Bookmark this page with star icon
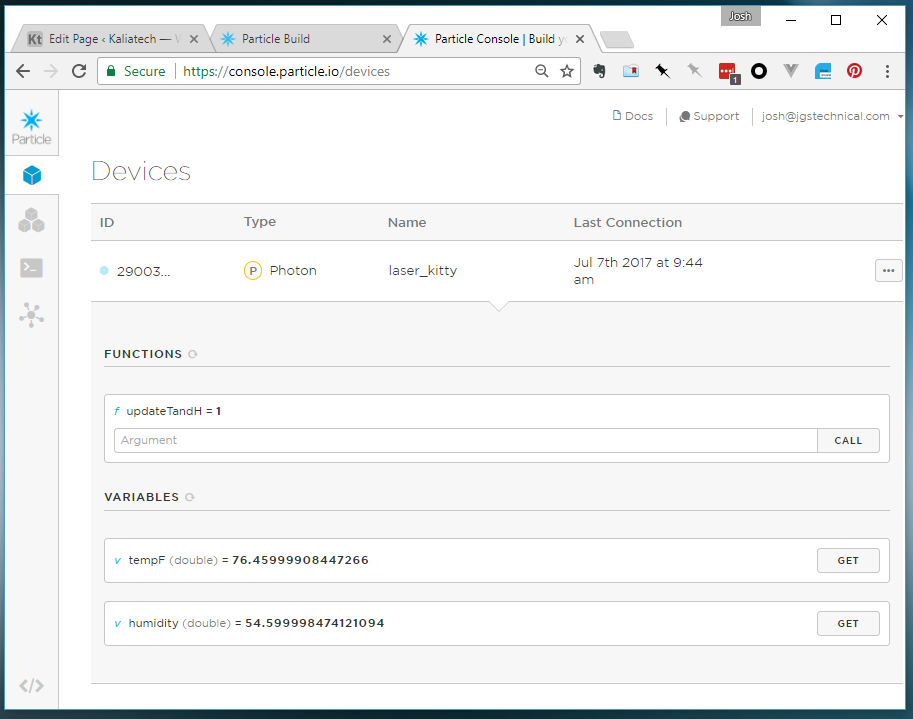 pos(567,71)
